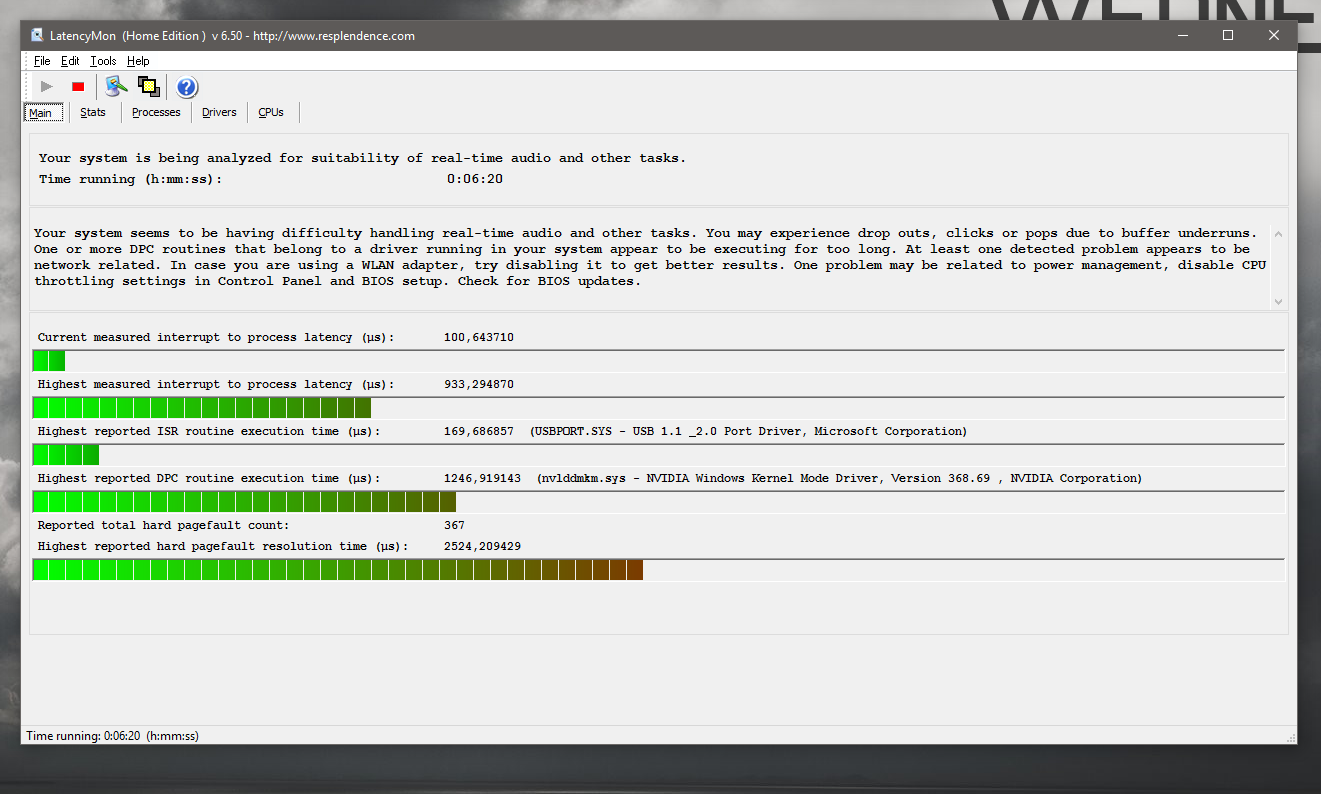This screenshot has width=1321, height=794.
Task: Switch to the Main tab
Action: 41,112
